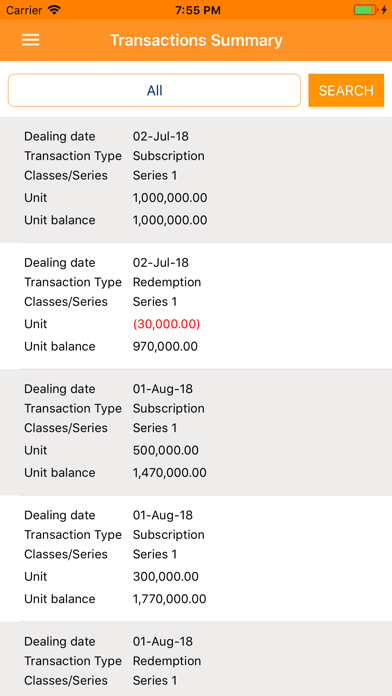This screenshot has width=392, height=696.
Task: Open the All filter dropdown
Action: coord(154,90)
